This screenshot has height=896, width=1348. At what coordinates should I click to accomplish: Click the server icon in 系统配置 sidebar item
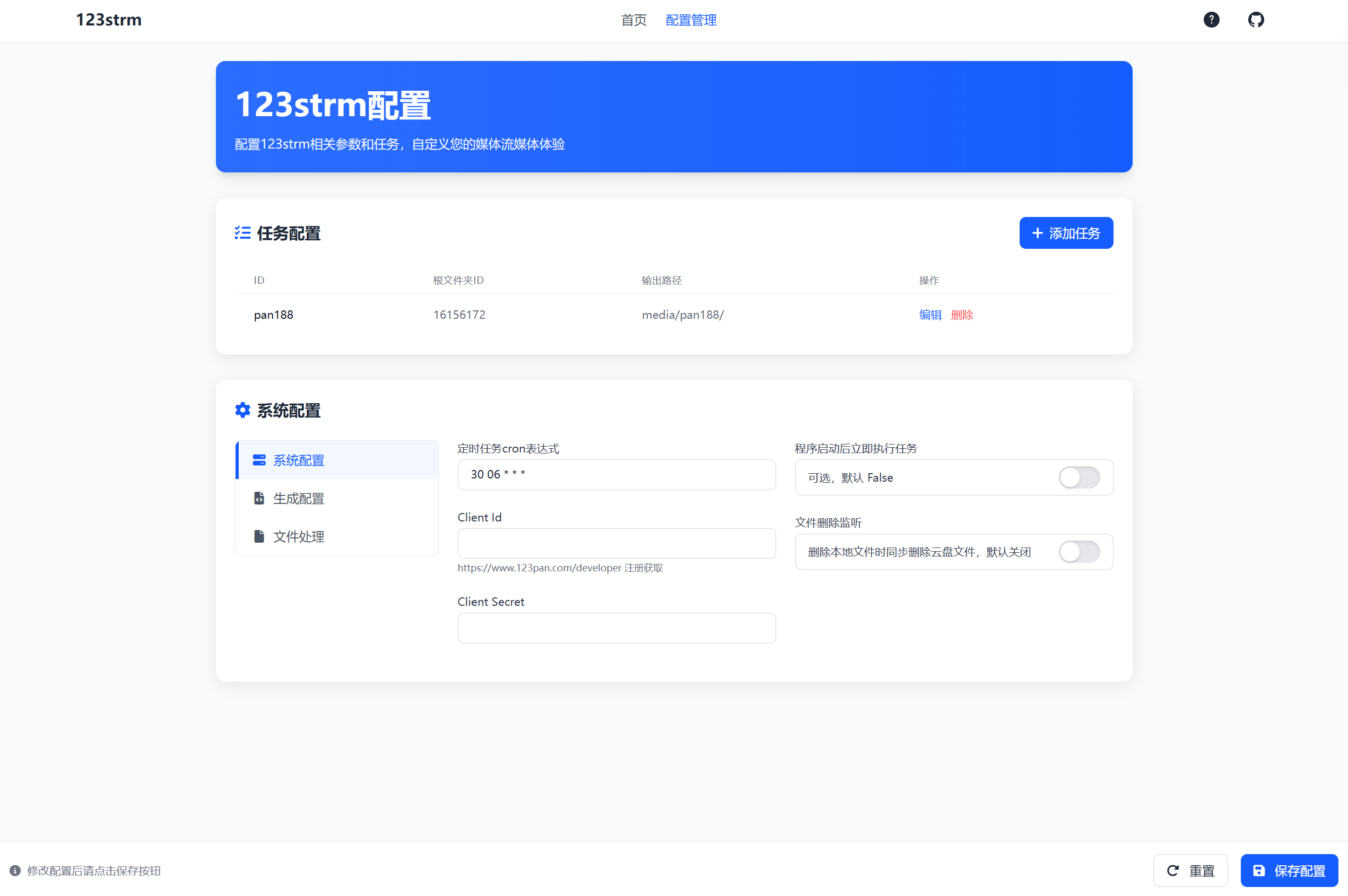(259, 460)
